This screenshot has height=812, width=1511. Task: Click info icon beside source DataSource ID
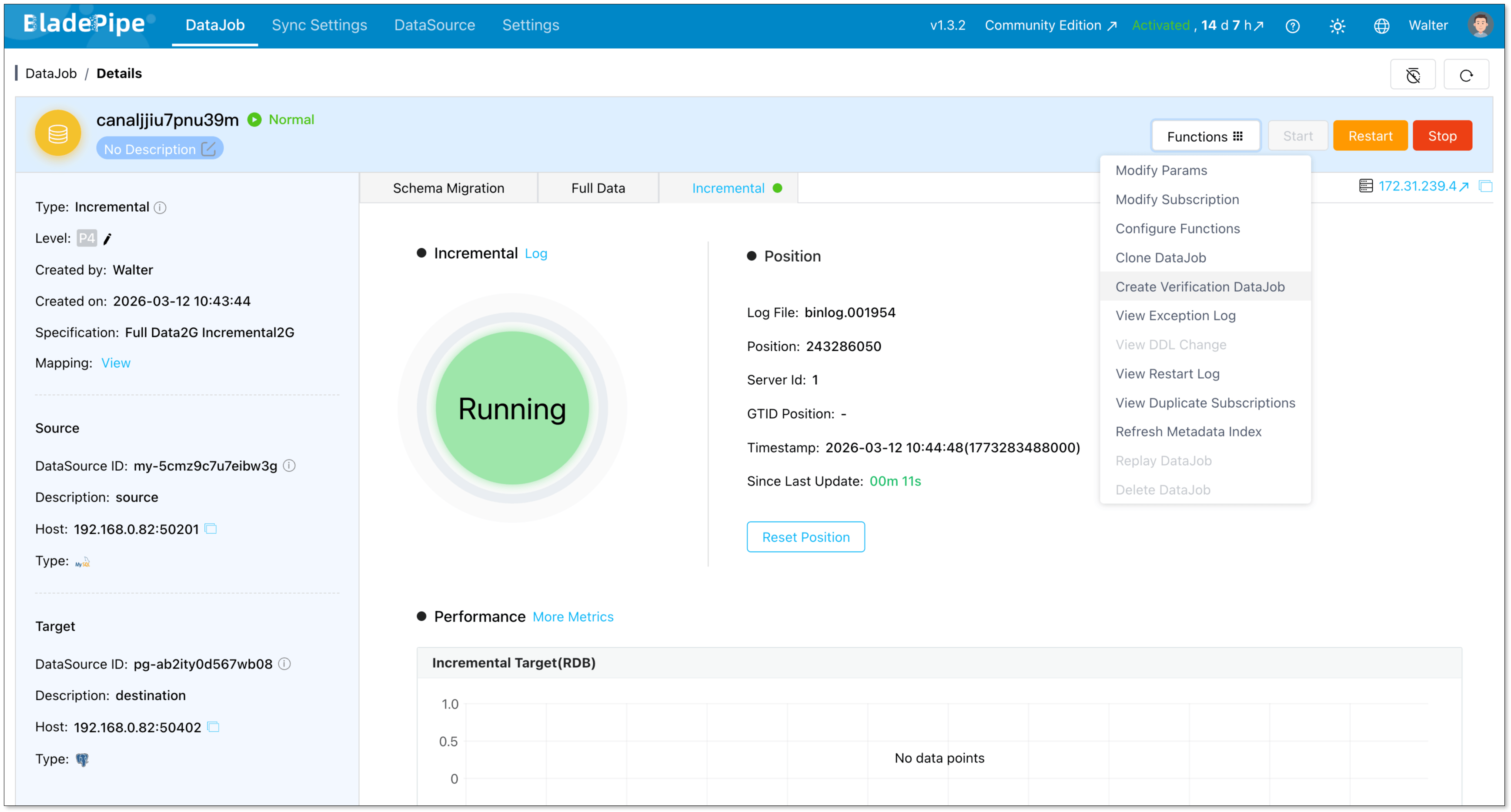(289, 466)
